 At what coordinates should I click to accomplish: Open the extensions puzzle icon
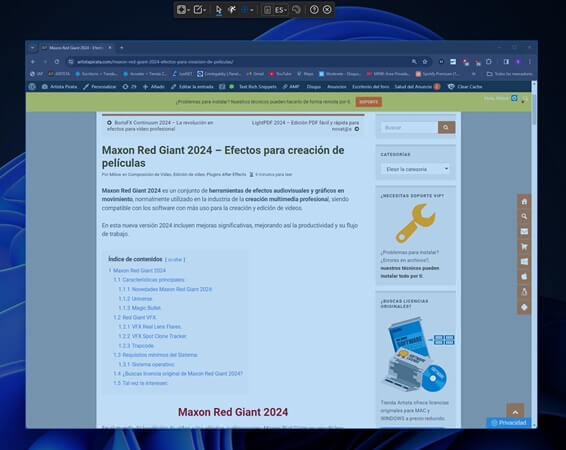(x=489, y=62)
